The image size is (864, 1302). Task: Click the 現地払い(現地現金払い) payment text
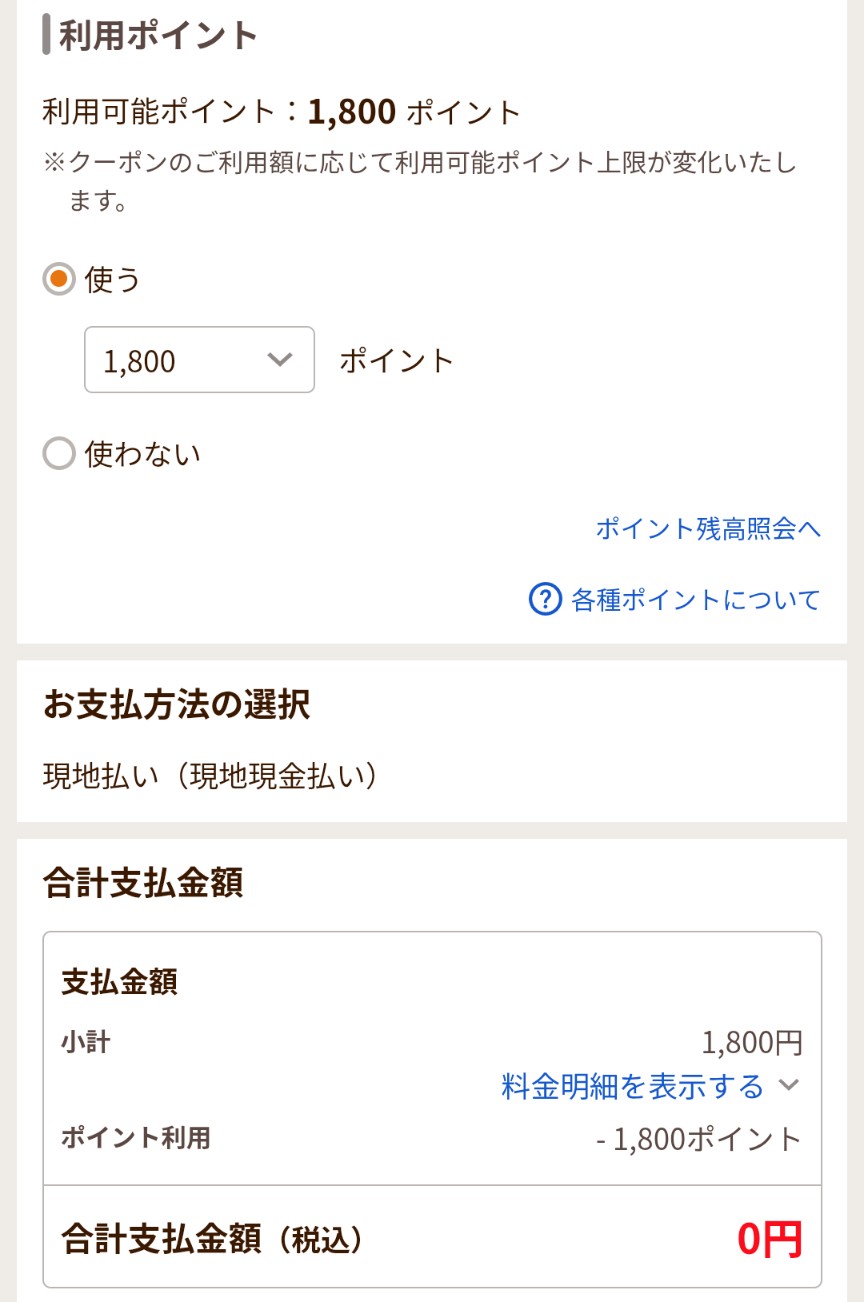(x=210, y=776)
